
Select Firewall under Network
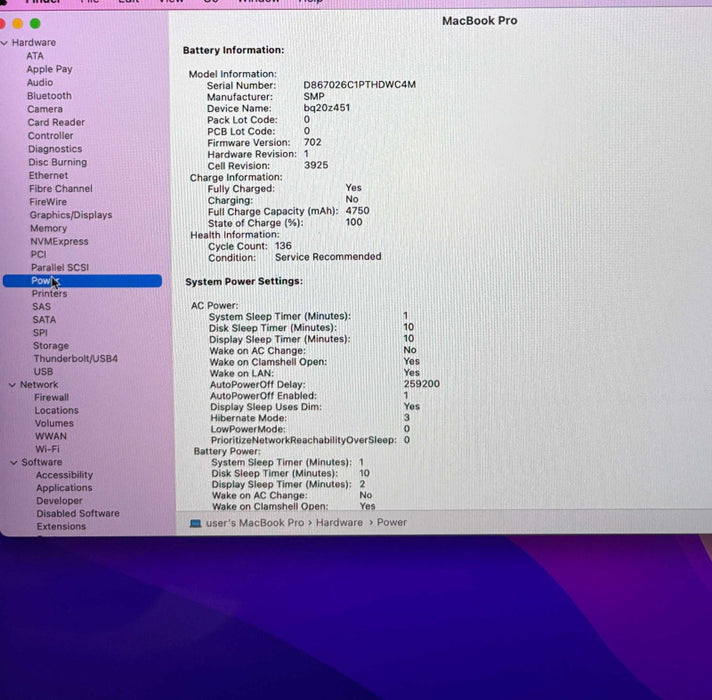tap(52, 397)
